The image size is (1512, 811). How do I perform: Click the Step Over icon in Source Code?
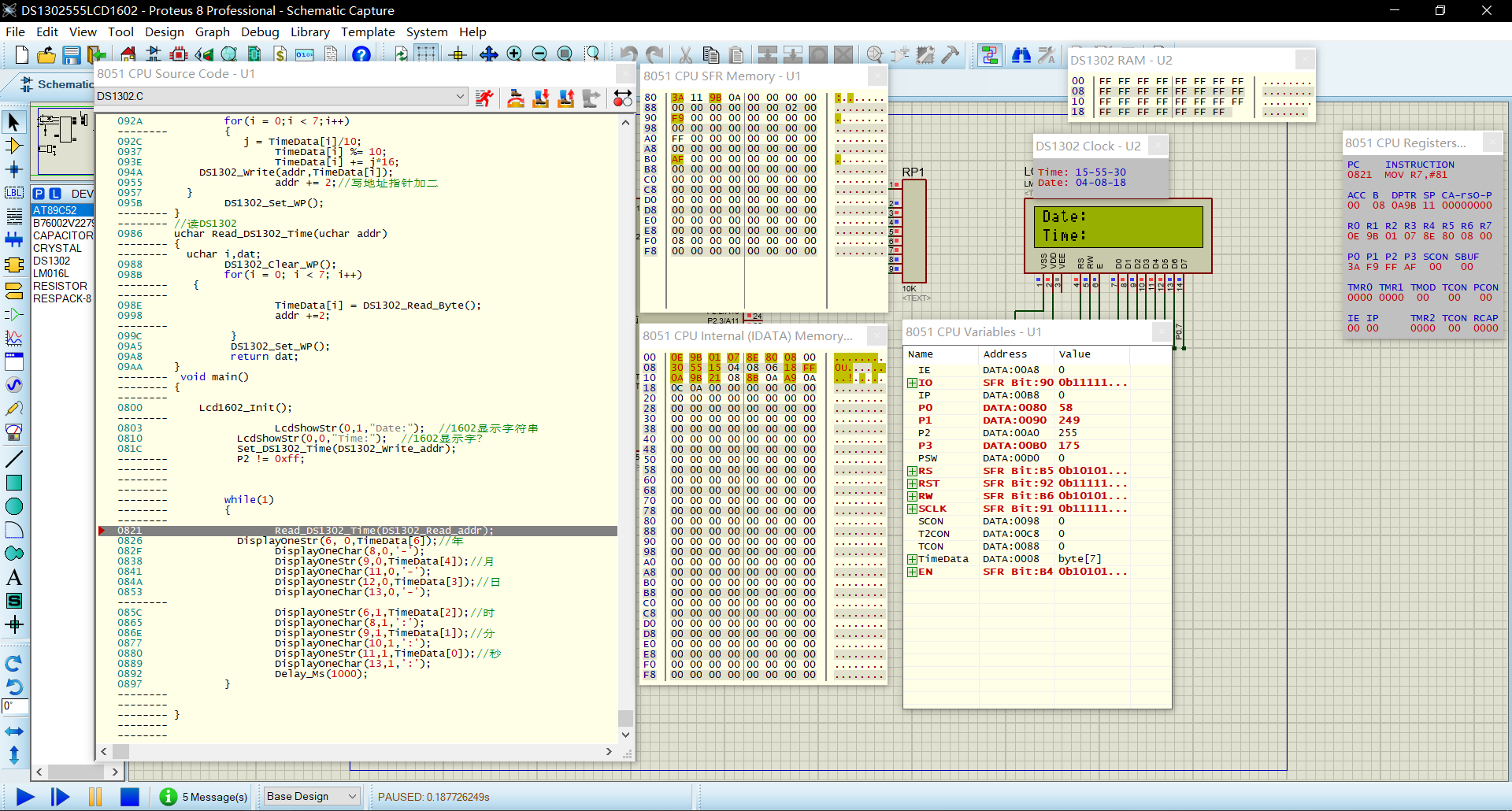pyautogui.click(x=516, y=98)
